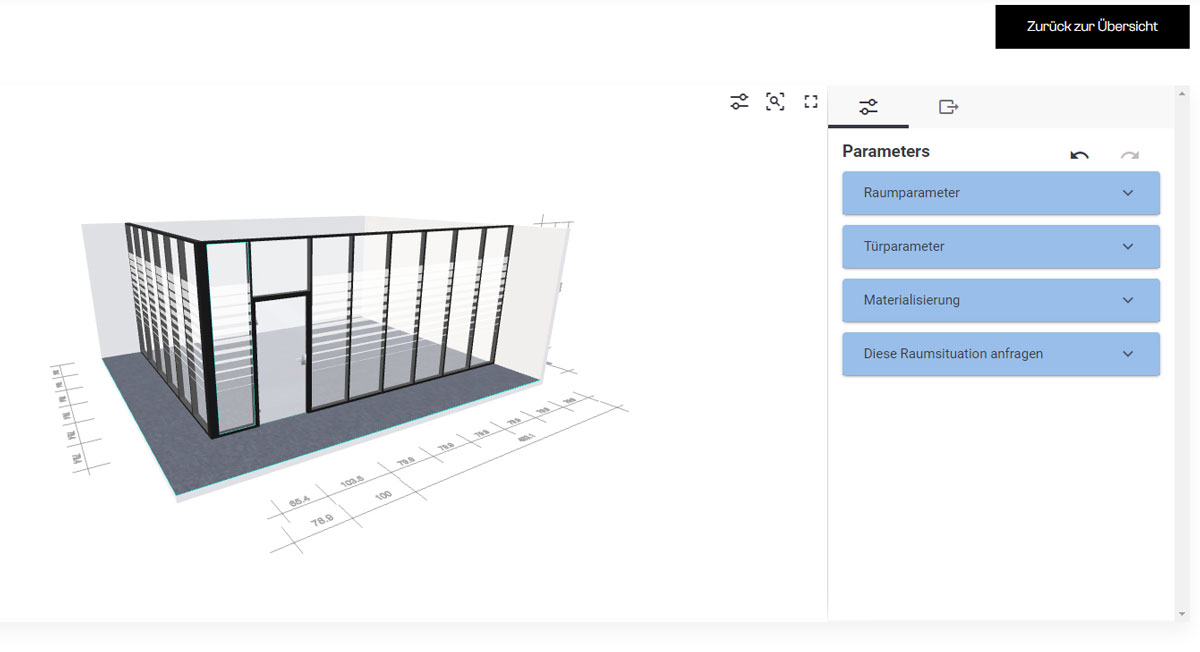Image resolution: width=1200 pixels, height=652 pixels.
Task: Expand the Türparameter section
Action: 1000,247
